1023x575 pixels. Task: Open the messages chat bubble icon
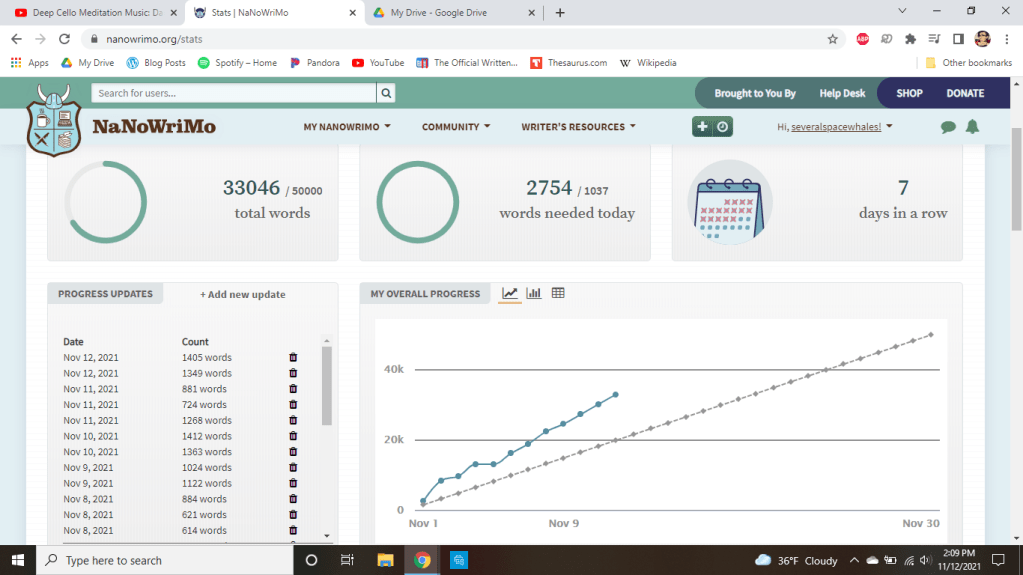(948, 127)
